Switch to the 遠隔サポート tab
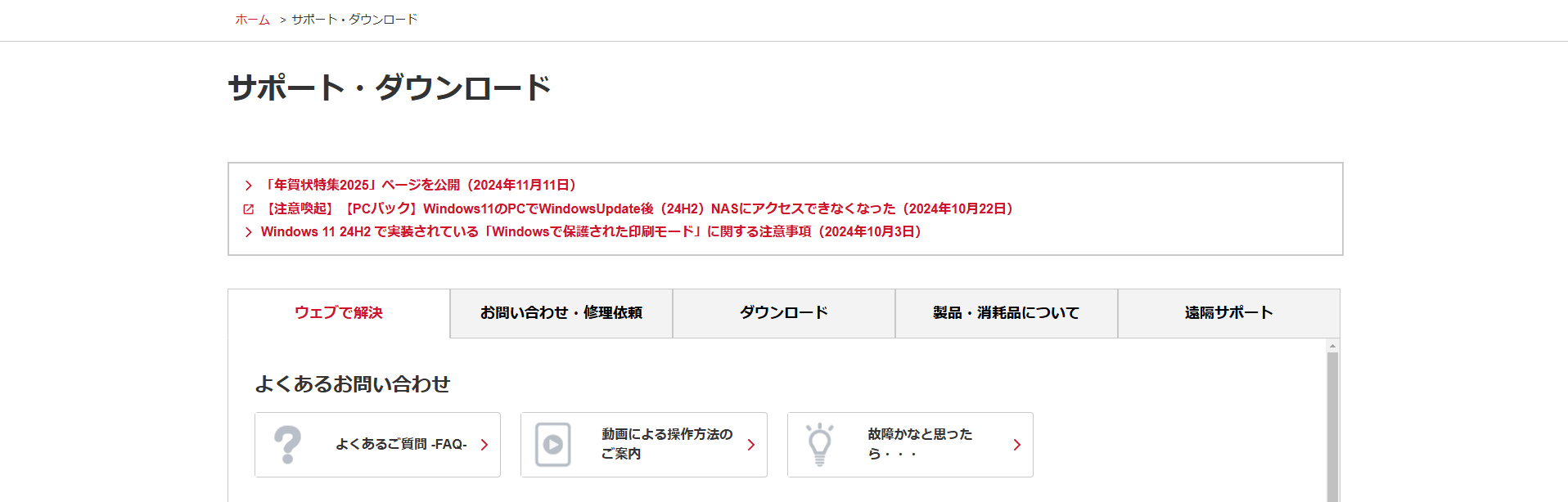This screenshot has height=502, width=1568. pyautogui.click(x=1229, y=313)
